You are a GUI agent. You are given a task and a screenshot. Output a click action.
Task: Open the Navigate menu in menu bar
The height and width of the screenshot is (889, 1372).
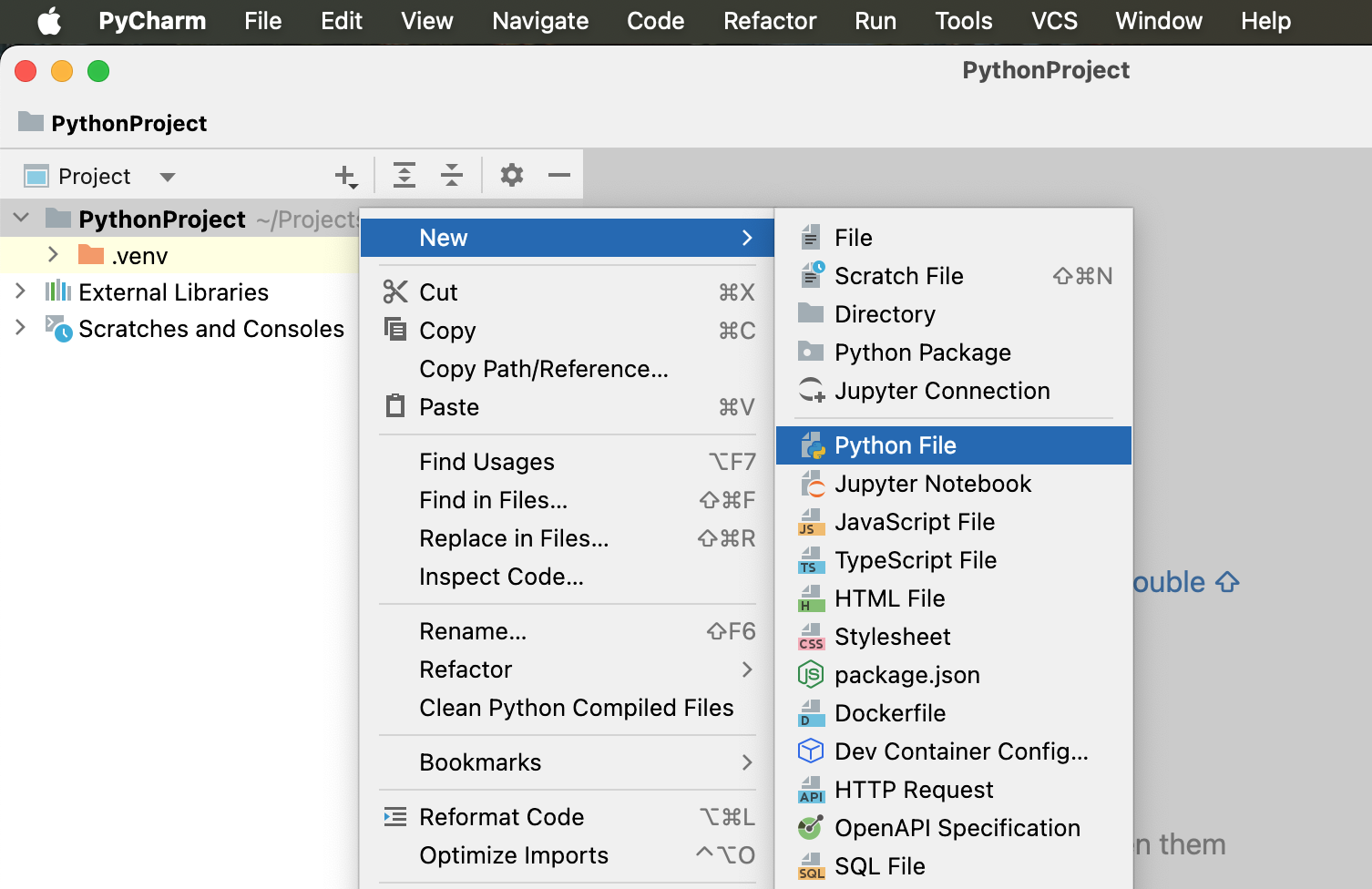(540, 21)
